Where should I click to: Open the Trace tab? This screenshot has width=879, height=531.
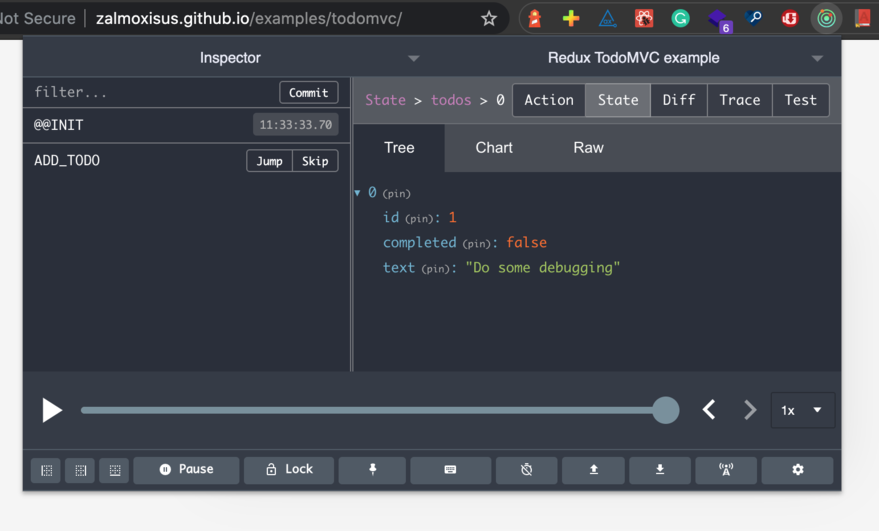click(740, 100)
